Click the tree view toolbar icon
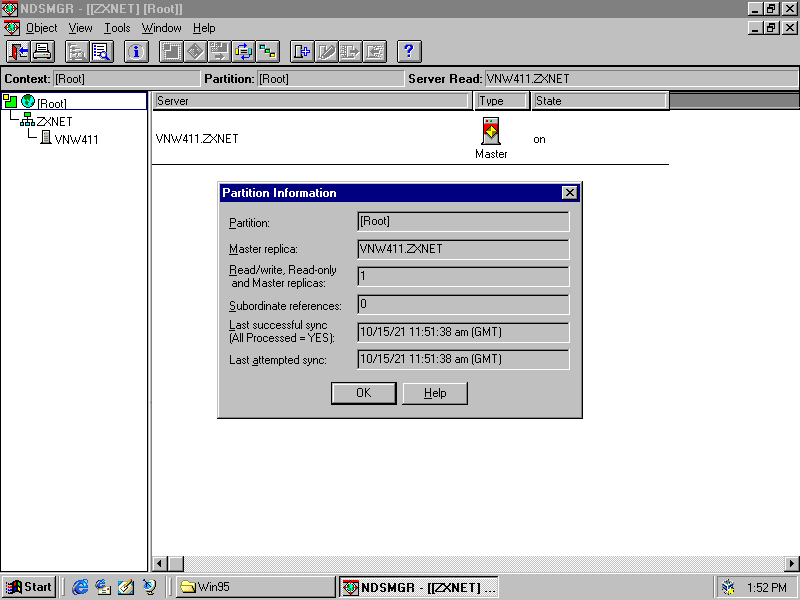Image resolution: width=800 pixels, height=600 pixels. (77, 52)
